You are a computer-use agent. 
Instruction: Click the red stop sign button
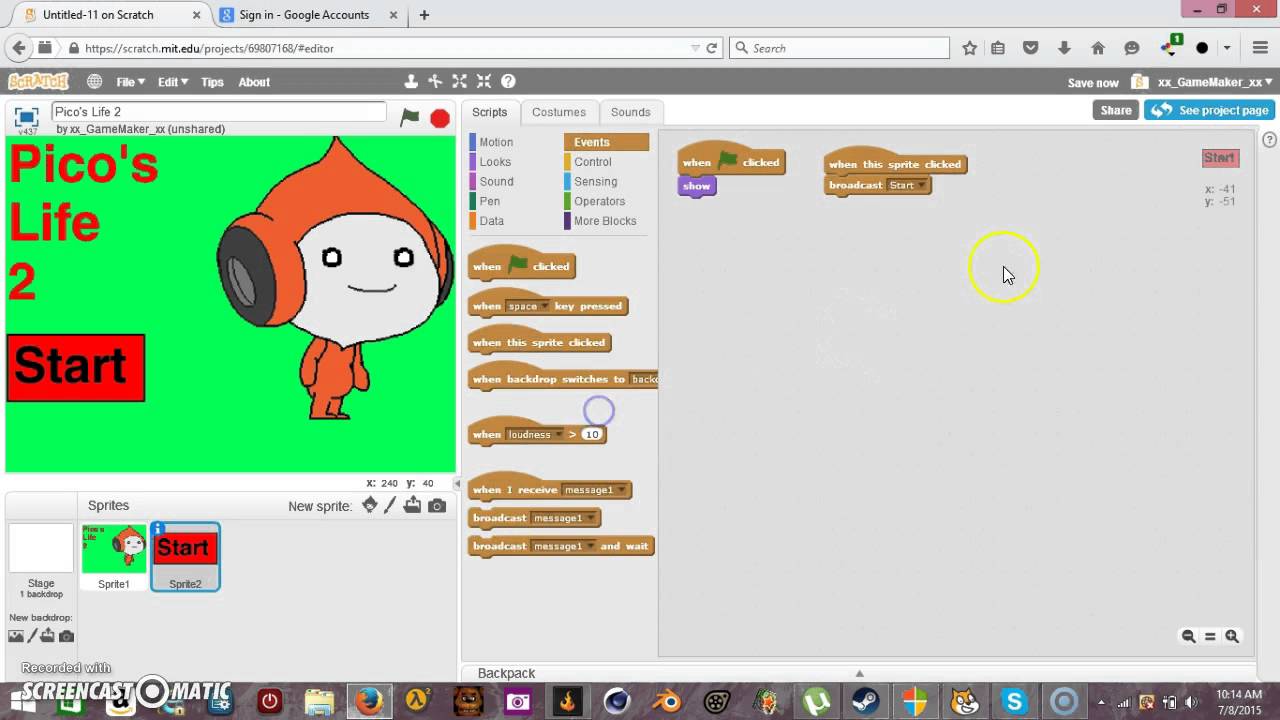(x=440, y=118)
